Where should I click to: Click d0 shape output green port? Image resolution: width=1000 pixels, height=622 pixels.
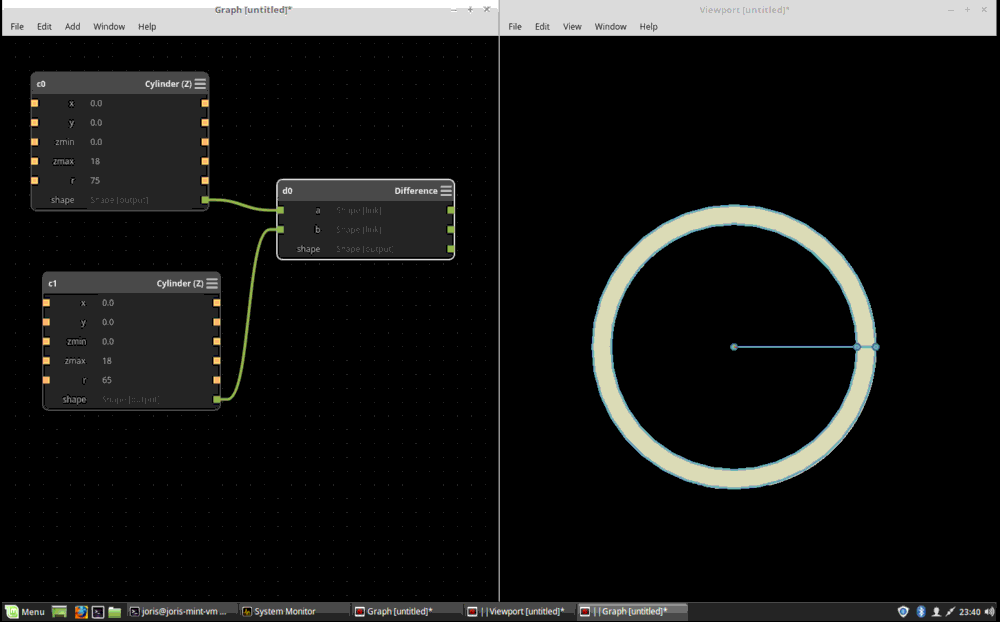(x=451, y=249)
